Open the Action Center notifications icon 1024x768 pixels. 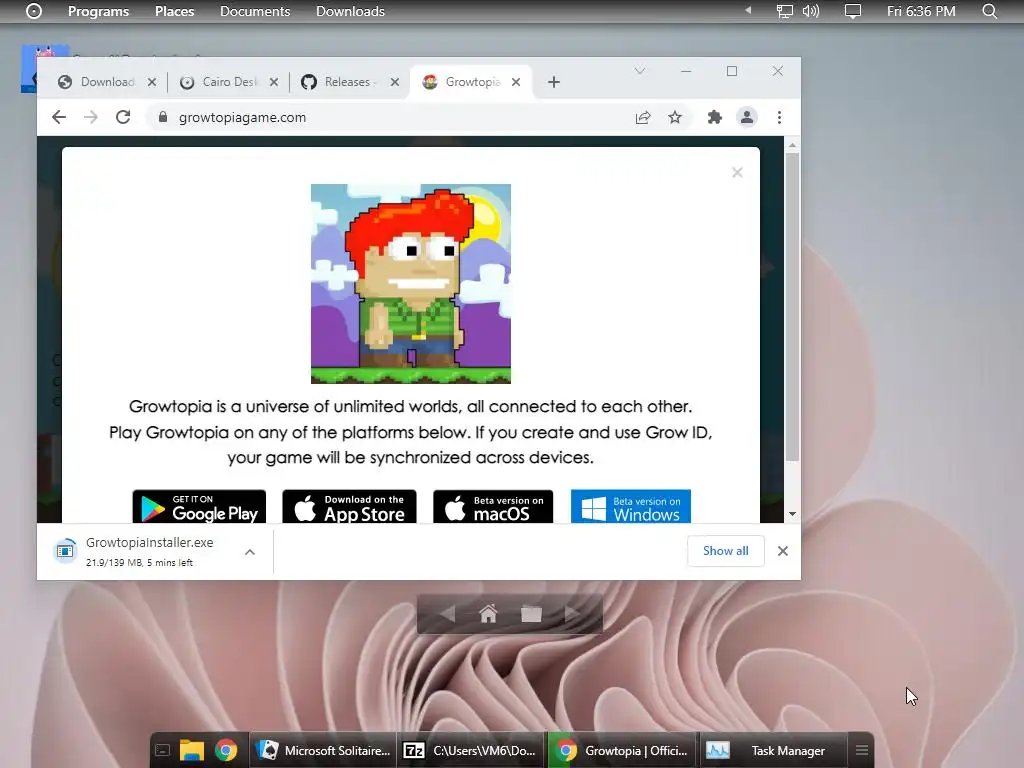(x=853, y=11)
